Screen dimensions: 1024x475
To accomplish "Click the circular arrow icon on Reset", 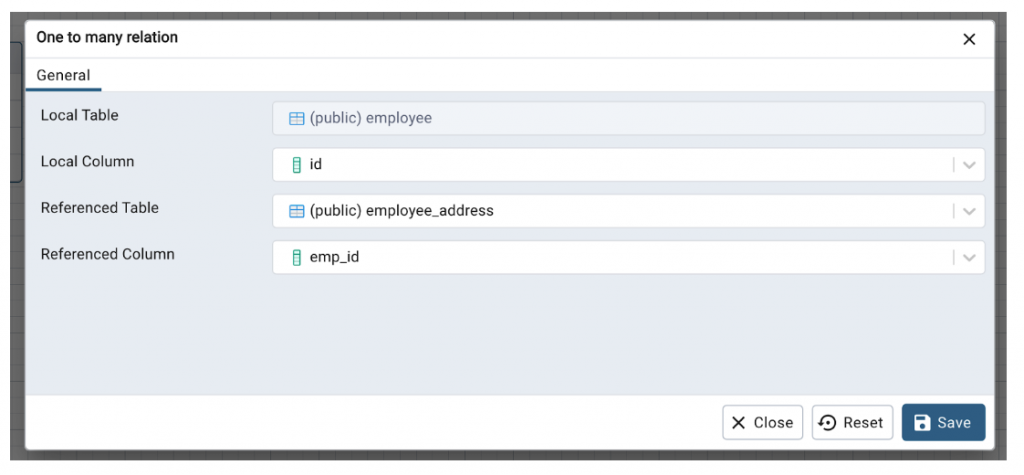I will [827, 423].
